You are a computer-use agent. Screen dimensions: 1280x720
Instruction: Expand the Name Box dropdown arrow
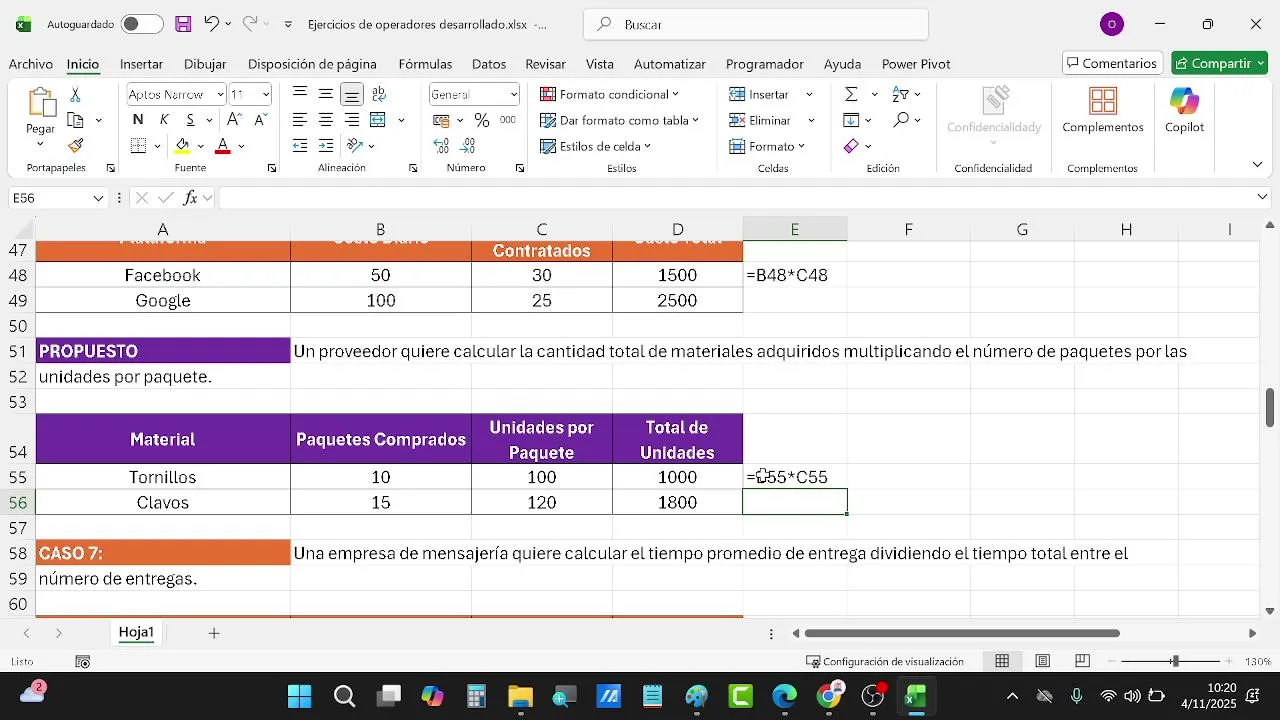pos(98,198)
